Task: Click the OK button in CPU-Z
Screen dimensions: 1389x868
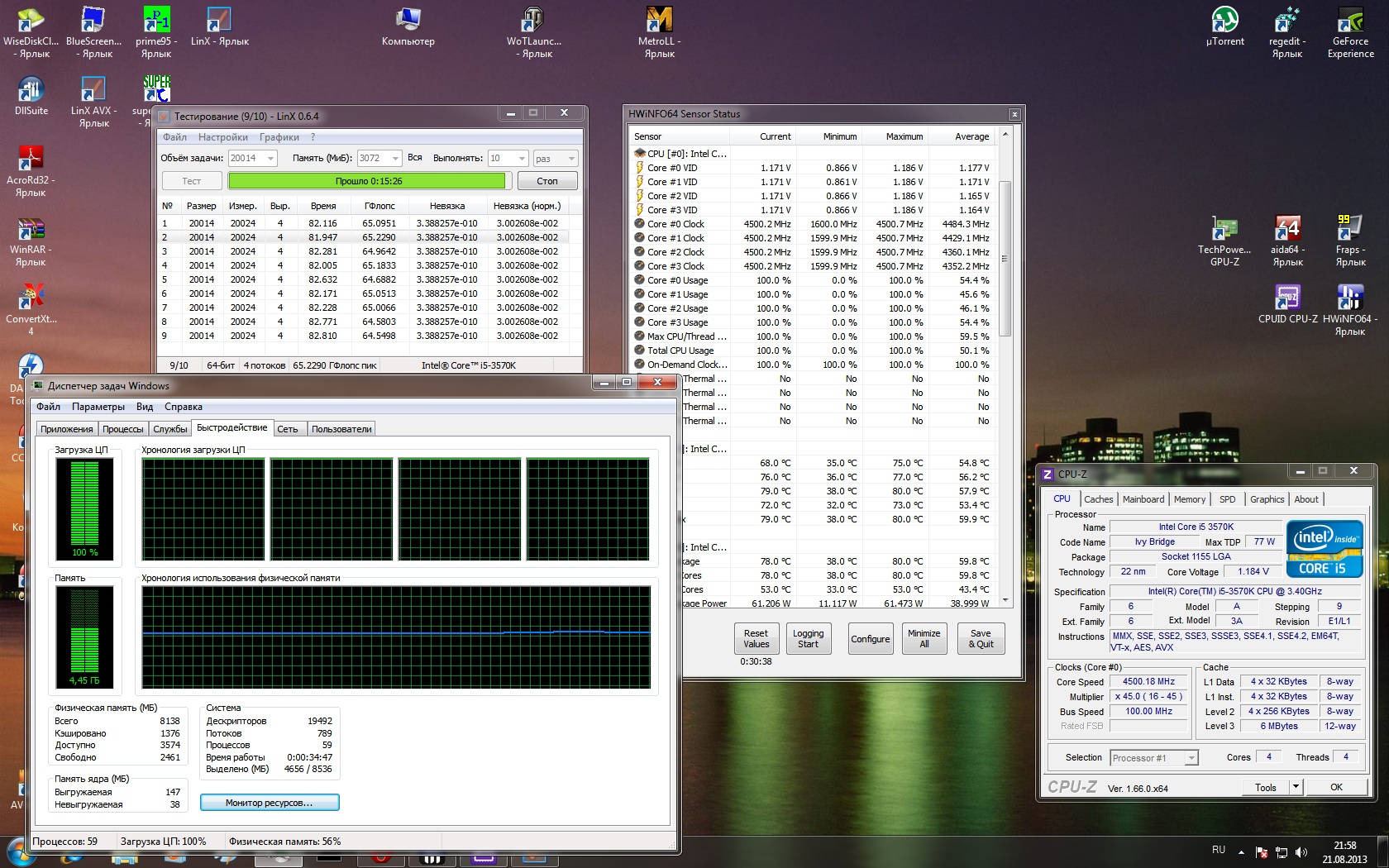Action: (1336, 787)
